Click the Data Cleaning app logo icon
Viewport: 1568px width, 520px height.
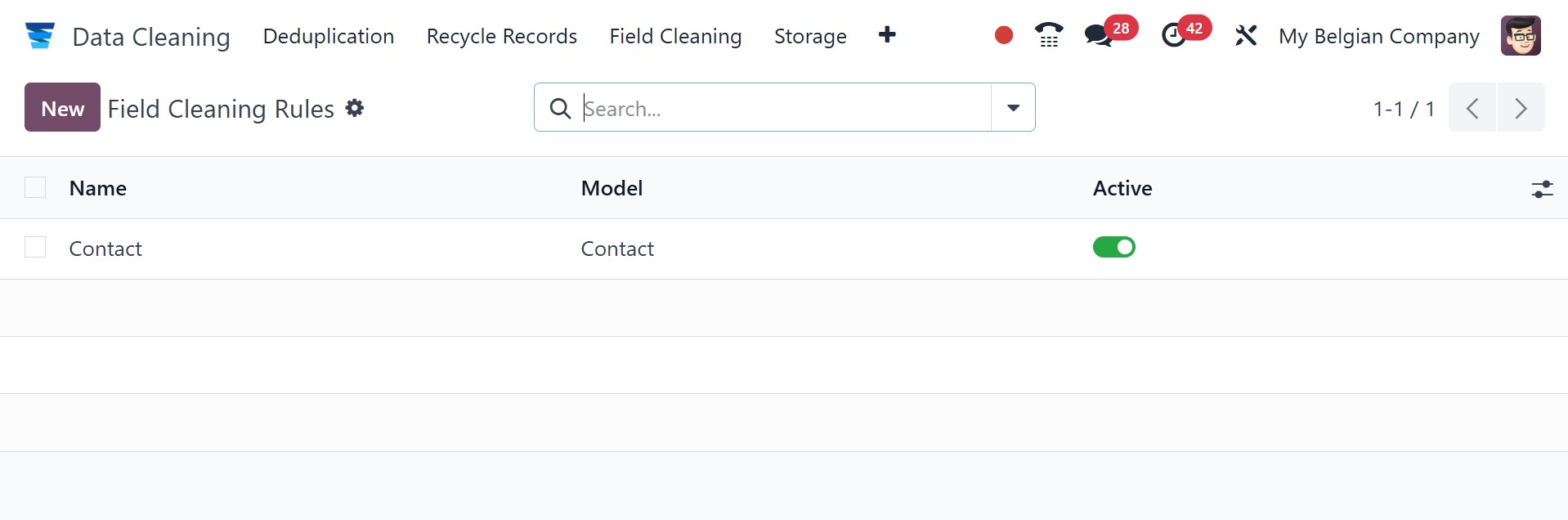point(39,36)
